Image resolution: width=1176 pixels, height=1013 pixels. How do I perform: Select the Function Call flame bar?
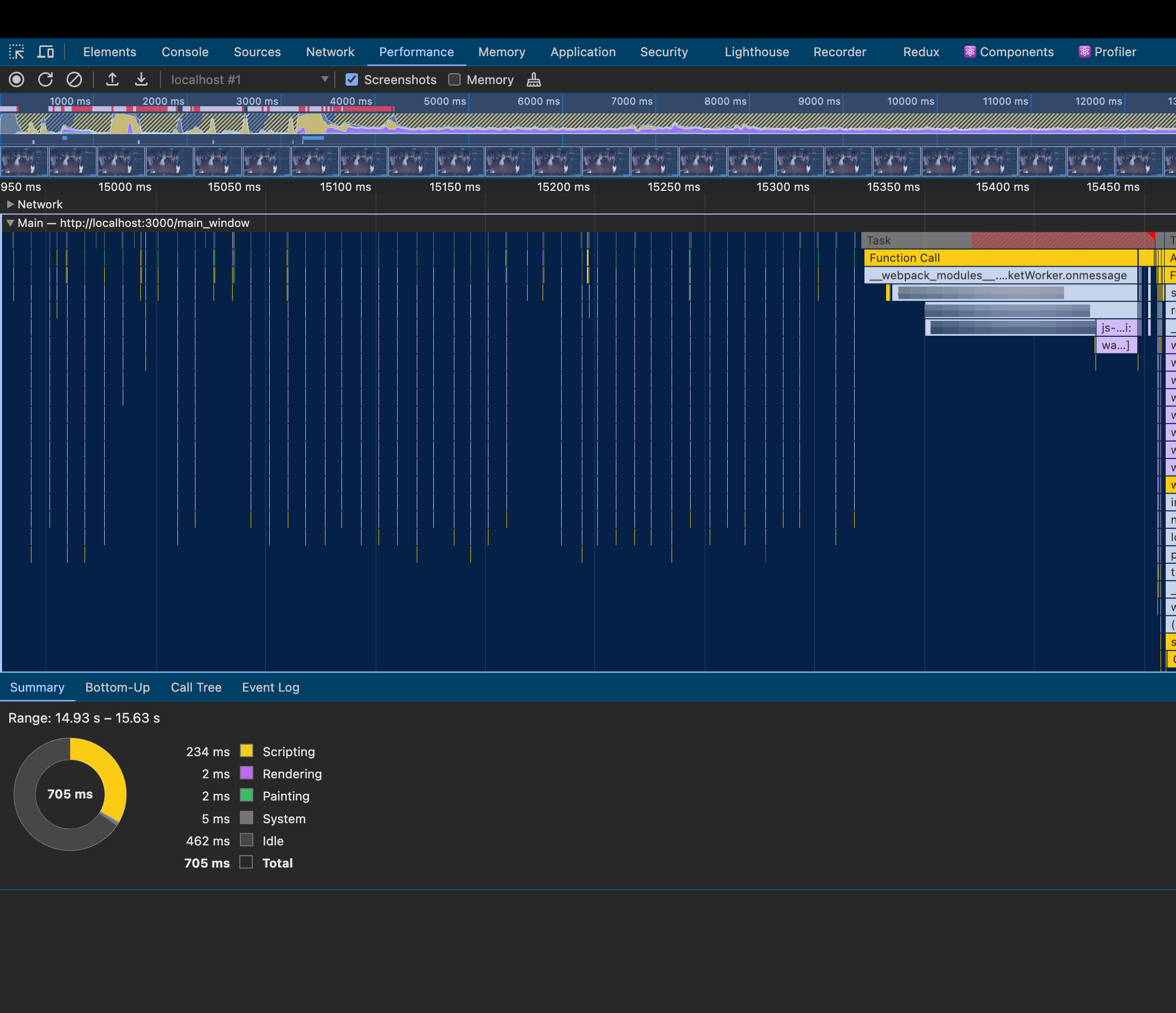pyautogui.click(x=999, y=258)
